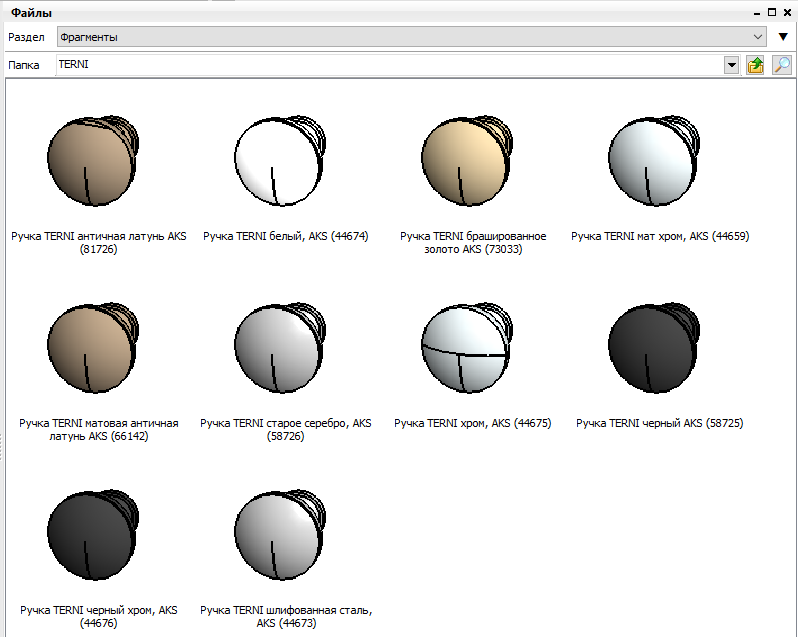Select античная латунь AKS (81726) handle thumbnail
The width and height of the screenshot is (798, 637).
click(93, 161)
